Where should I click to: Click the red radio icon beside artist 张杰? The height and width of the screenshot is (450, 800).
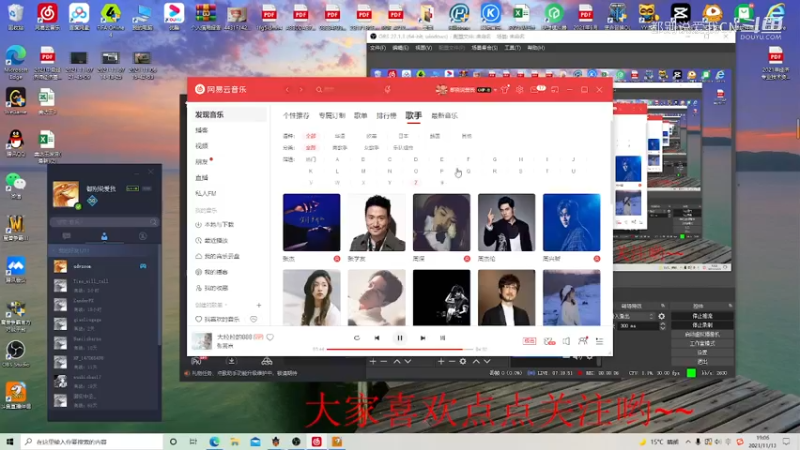[x=337, y=259]
